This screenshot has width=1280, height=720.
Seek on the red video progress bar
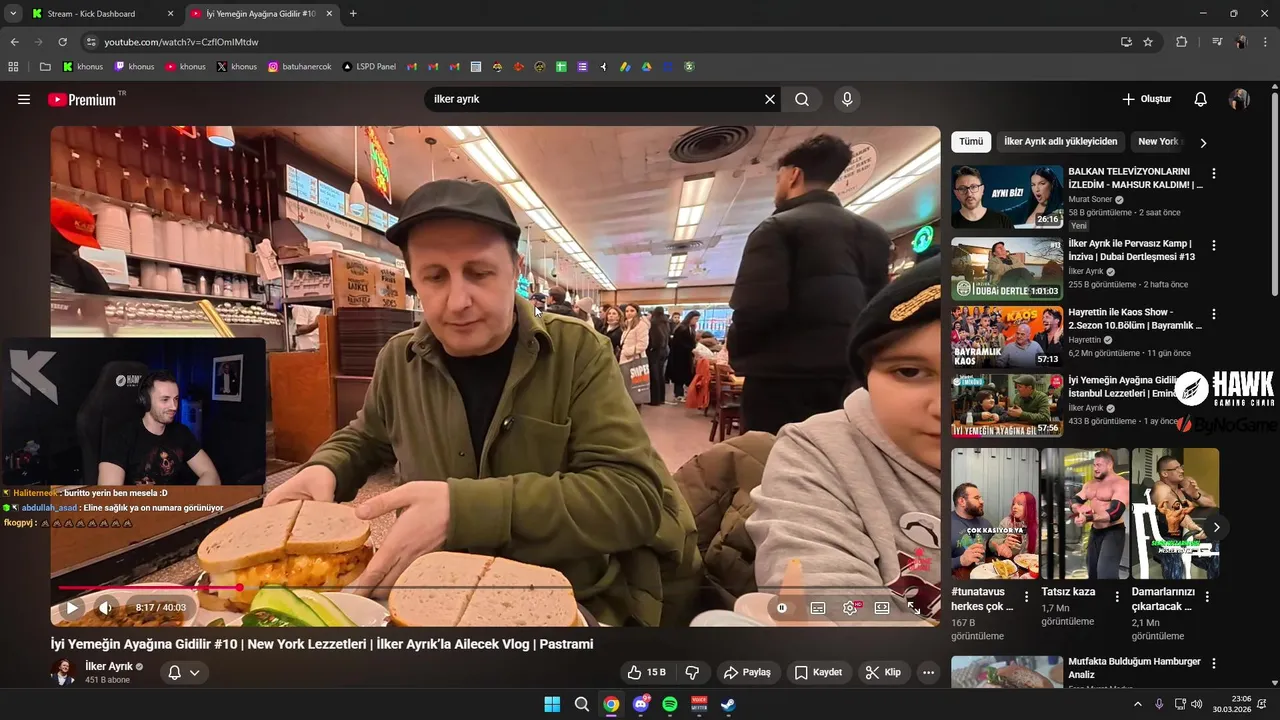click(x=495, y=587)
